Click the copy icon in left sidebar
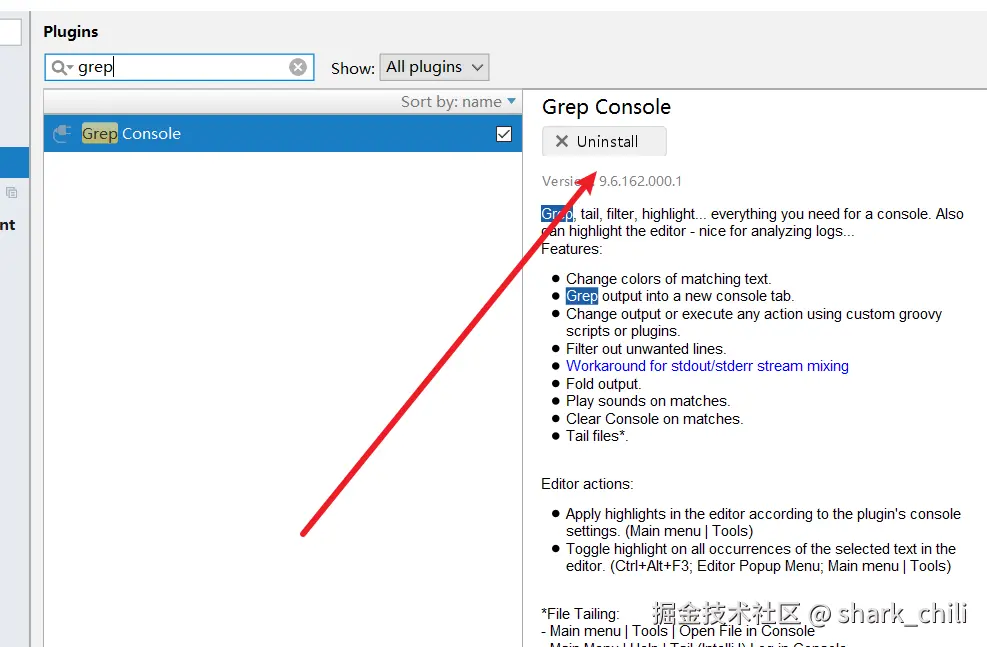The height and width of the screenshot is (647, 987). [11, 193]
